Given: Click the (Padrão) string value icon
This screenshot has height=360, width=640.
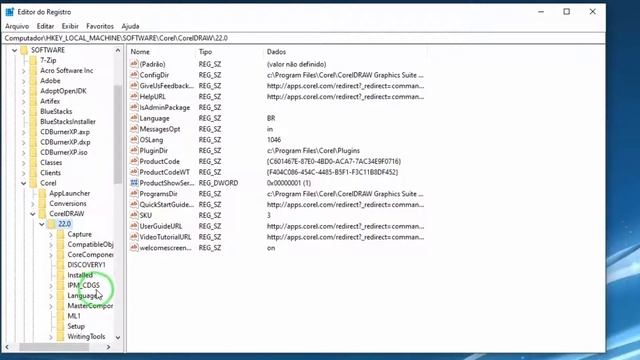Looking at the screenshot, I should (134, 64).
